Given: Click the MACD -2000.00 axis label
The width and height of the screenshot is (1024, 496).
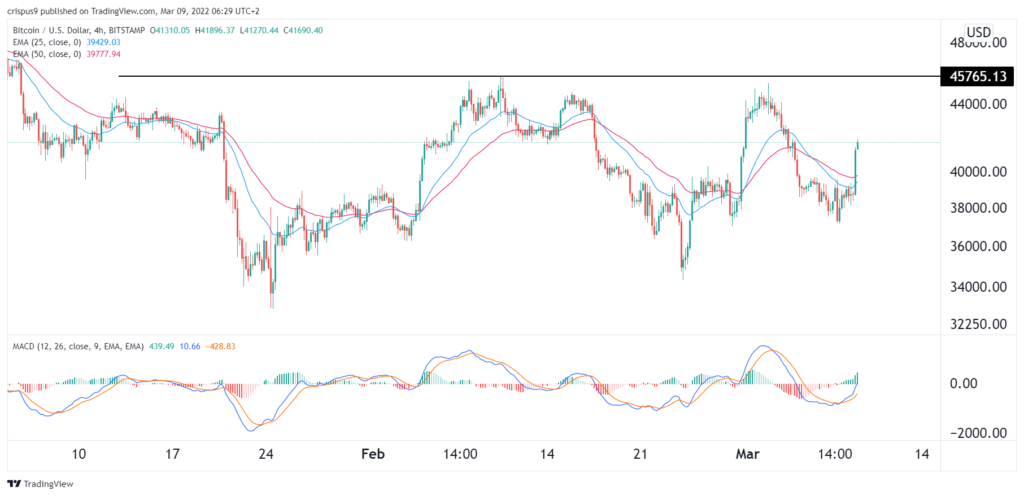Looking at the screenshot, I should [x=978, y=433].
